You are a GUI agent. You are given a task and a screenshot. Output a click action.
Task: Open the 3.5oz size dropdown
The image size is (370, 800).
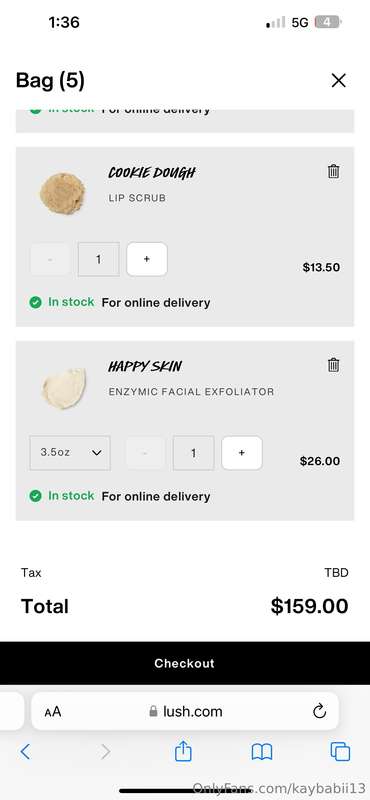point(70,453)
